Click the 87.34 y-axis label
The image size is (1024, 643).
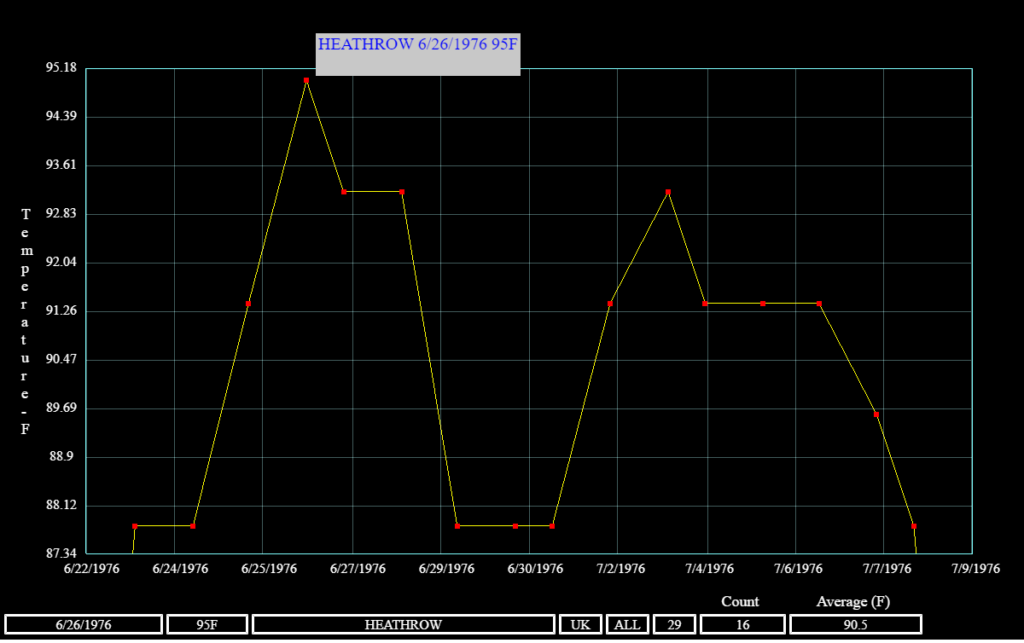(61, 554)
